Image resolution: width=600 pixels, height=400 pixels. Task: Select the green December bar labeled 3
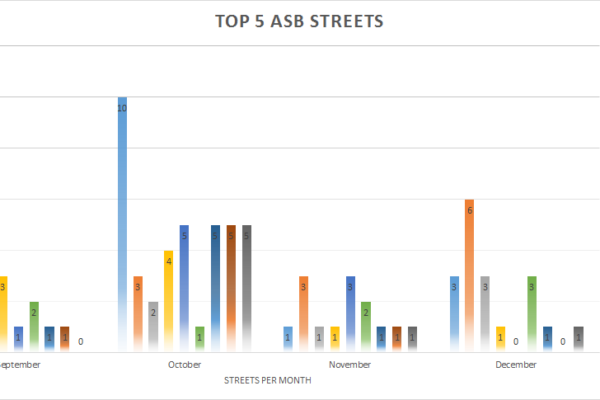[531, 313]
